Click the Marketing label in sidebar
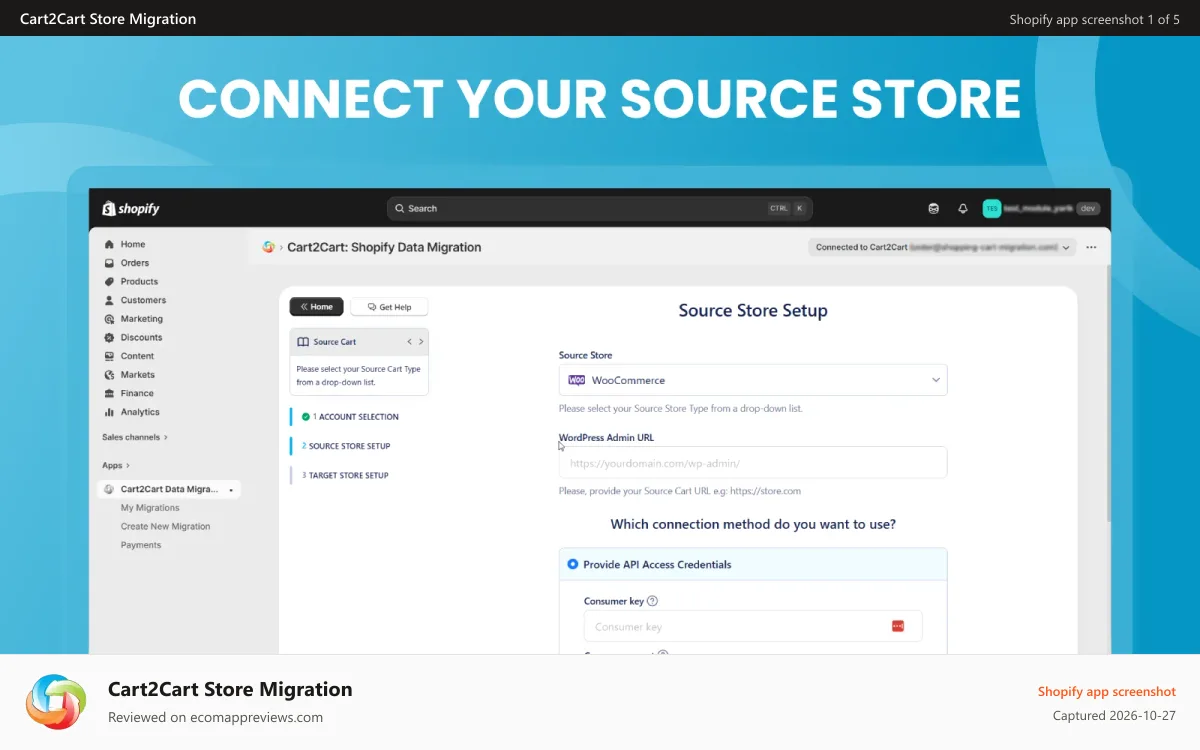This screenshot has width=1200, height=750. point(142,319)
